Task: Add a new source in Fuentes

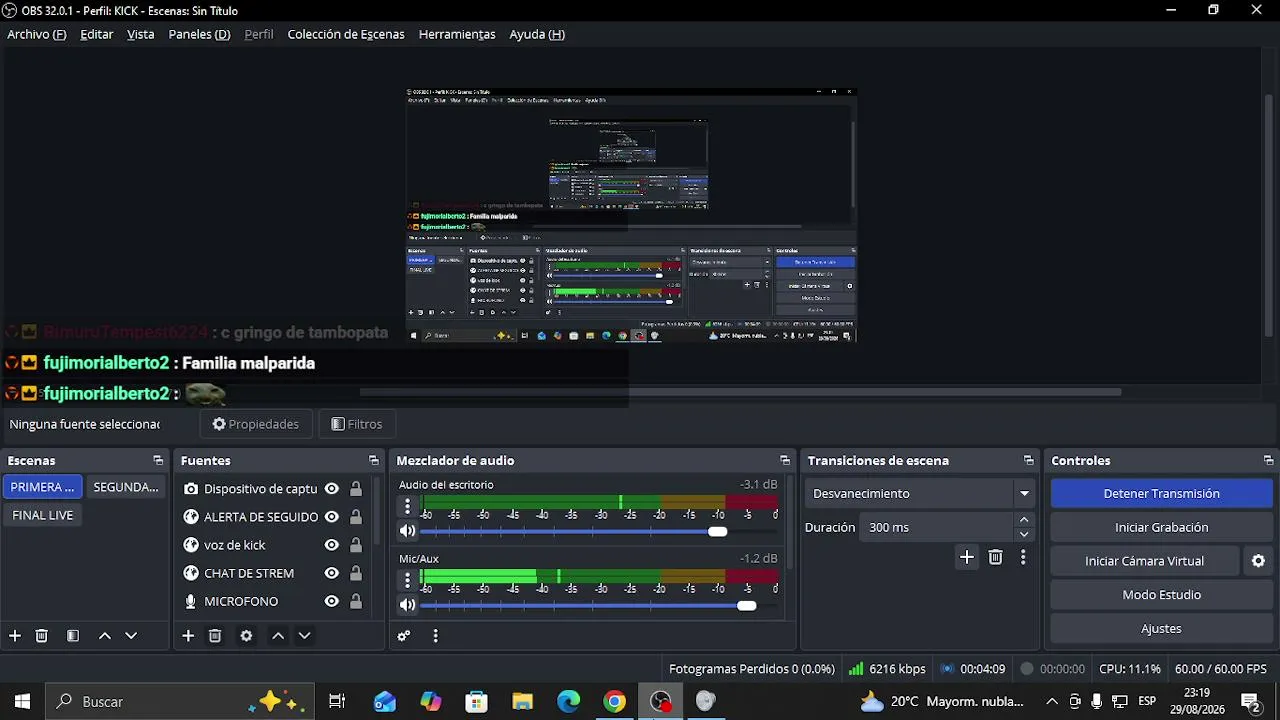Action: [x=188, y=636]
